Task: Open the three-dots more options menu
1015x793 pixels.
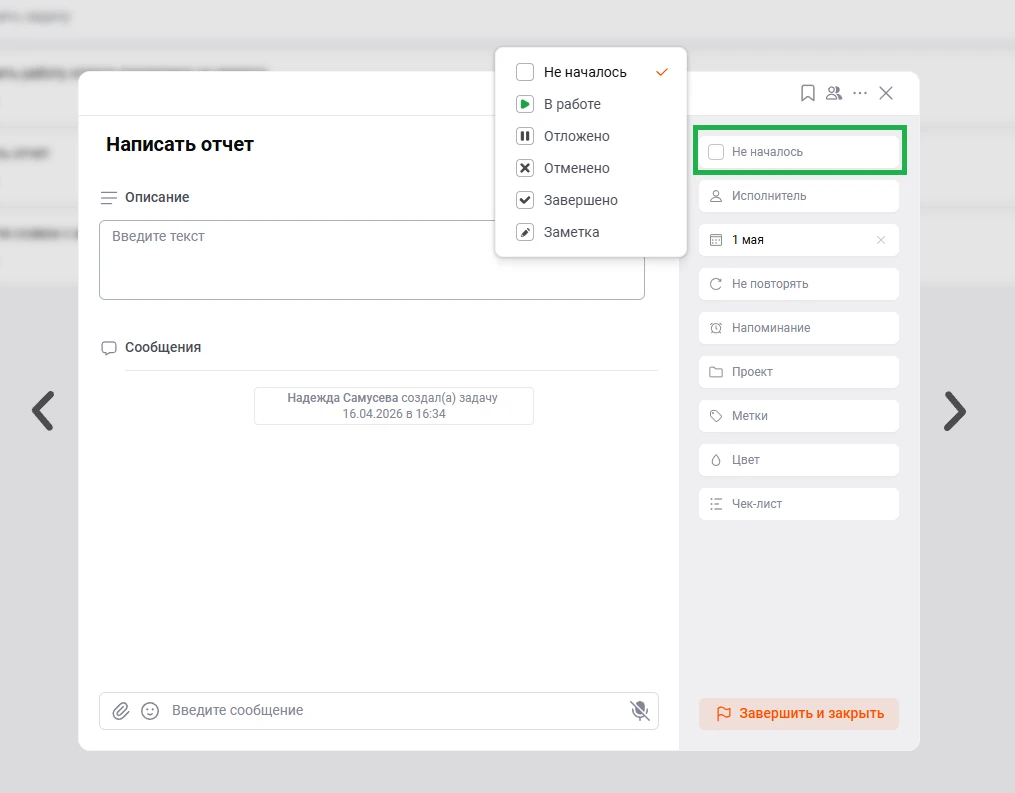Action: click(860, 93)
